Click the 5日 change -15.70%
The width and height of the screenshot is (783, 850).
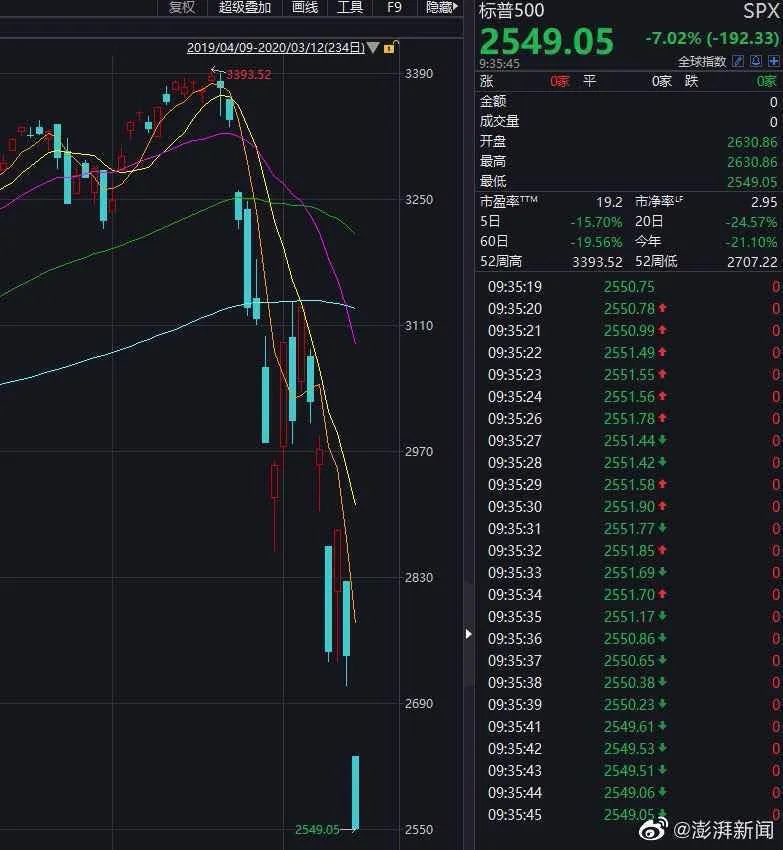(x=596, y=222)
